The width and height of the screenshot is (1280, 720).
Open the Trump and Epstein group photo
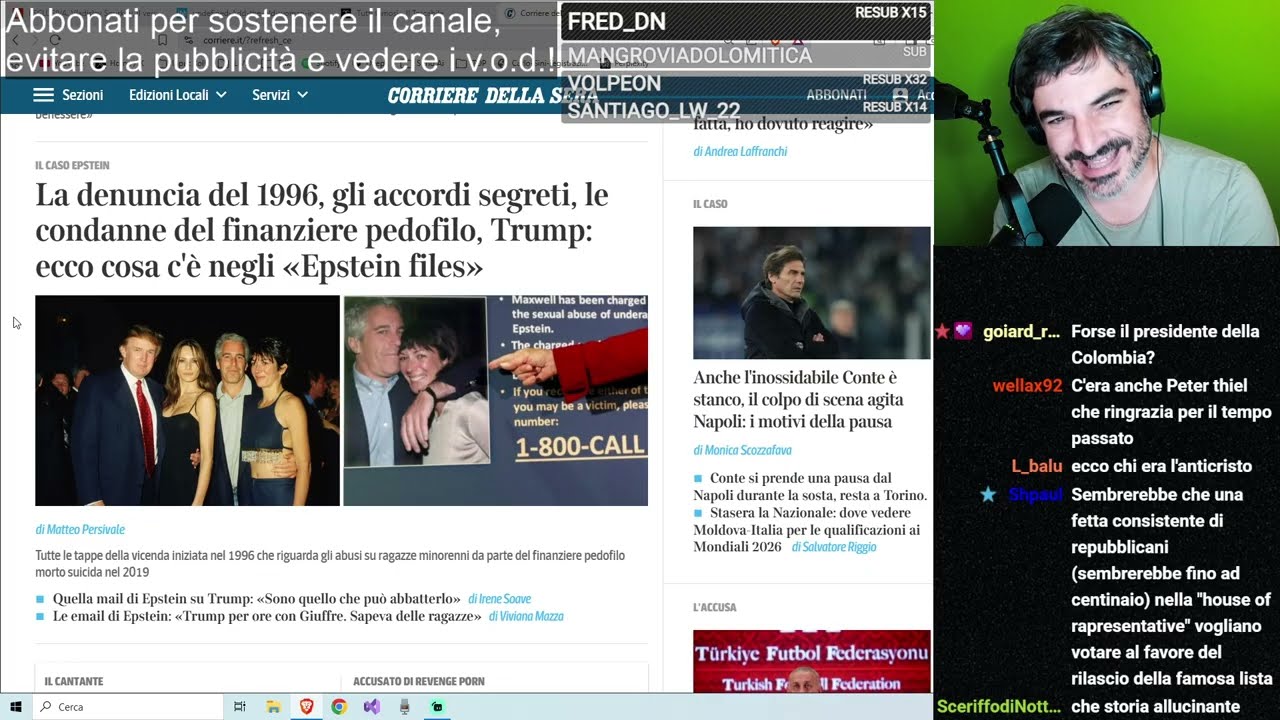point(187,400)
